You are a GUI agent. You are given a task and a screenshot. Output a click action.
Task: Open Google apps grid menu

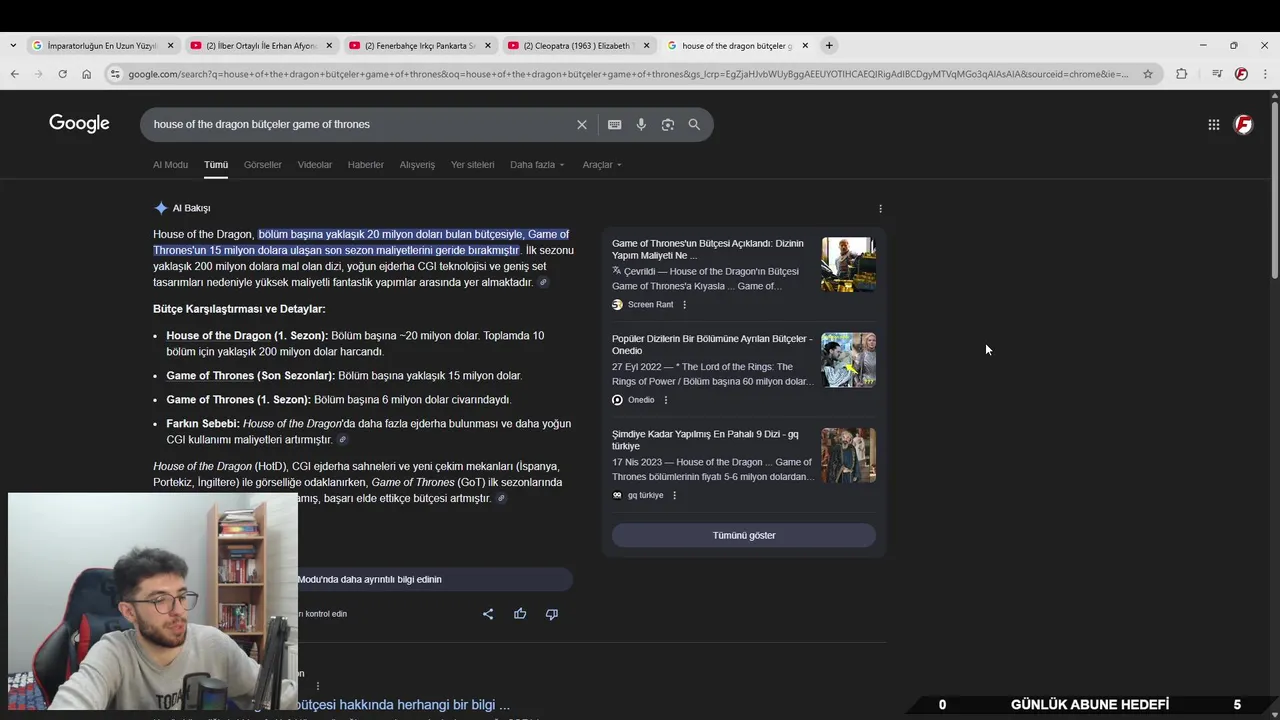[x=1213, y=125]
